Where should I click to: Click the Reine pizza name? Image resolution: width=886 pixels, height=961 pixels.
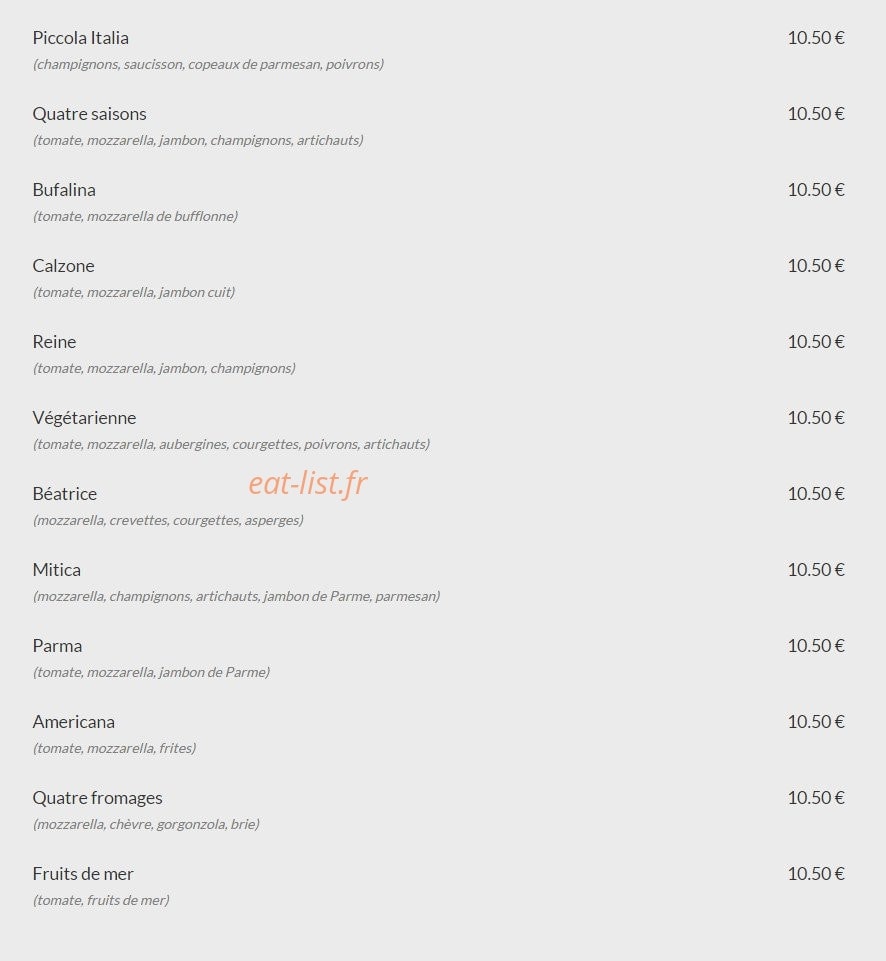[54, 342]
